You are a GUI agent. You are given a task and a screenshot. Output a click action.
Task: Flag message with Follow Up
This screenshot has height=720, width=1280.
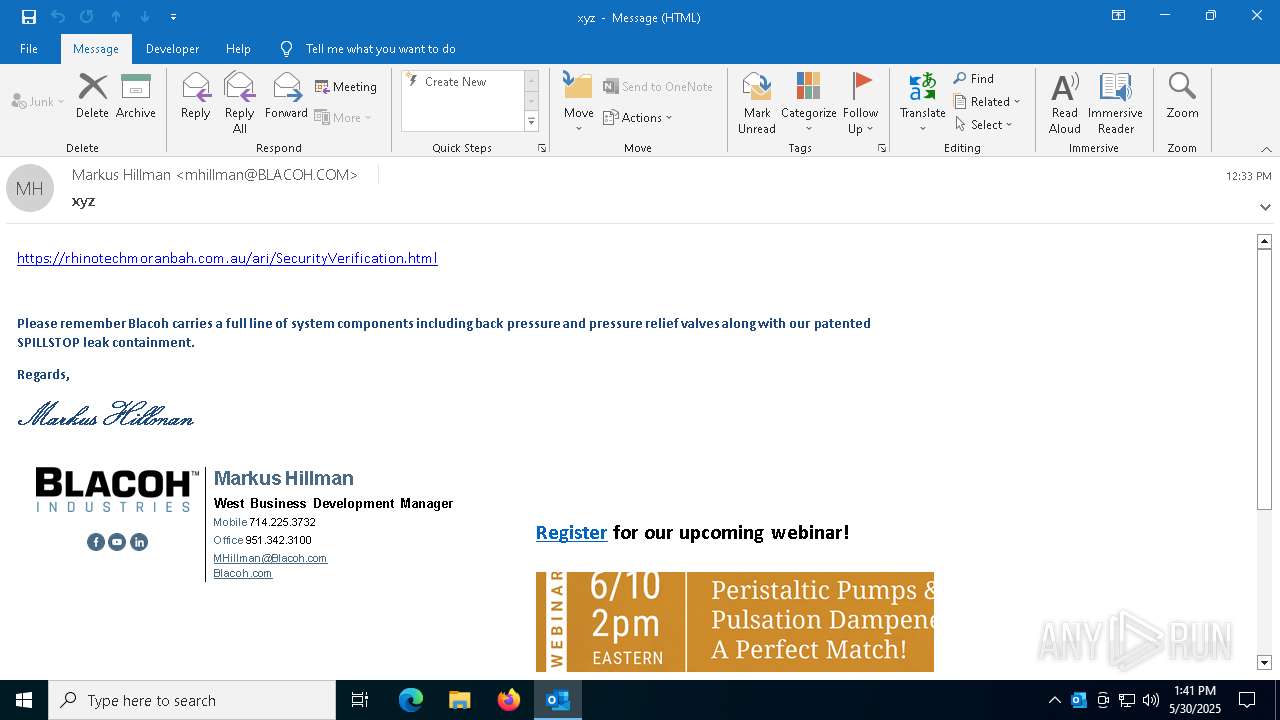[860, 102]
